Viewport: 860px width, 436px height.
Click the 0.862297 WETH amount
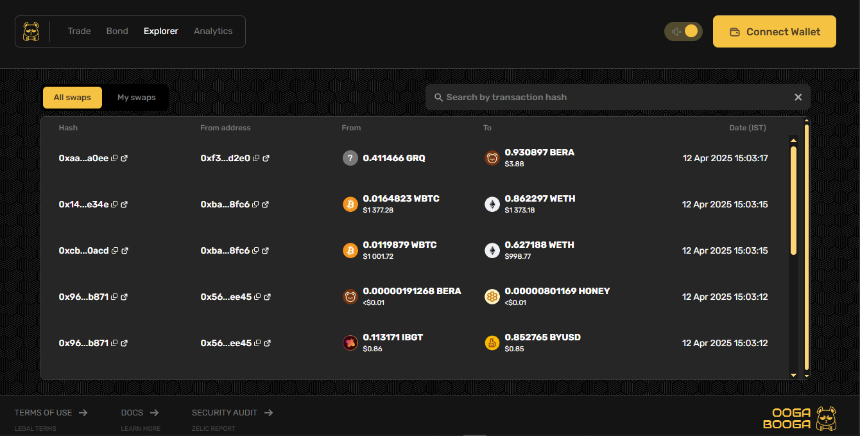coord(540,199)
